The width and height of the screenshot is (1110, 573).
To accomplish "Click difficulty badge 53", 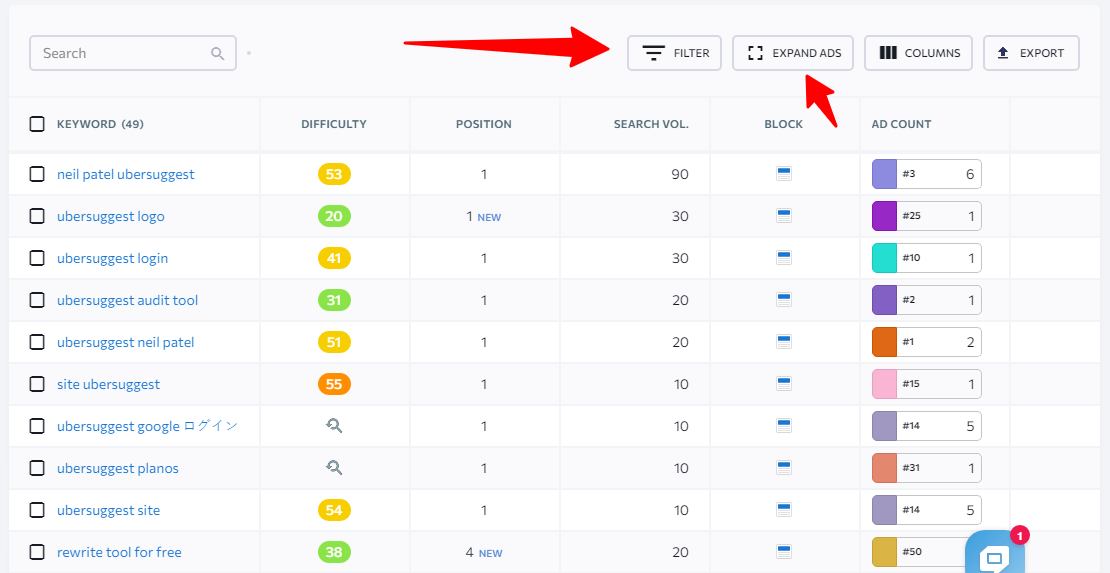I will 334,174.
